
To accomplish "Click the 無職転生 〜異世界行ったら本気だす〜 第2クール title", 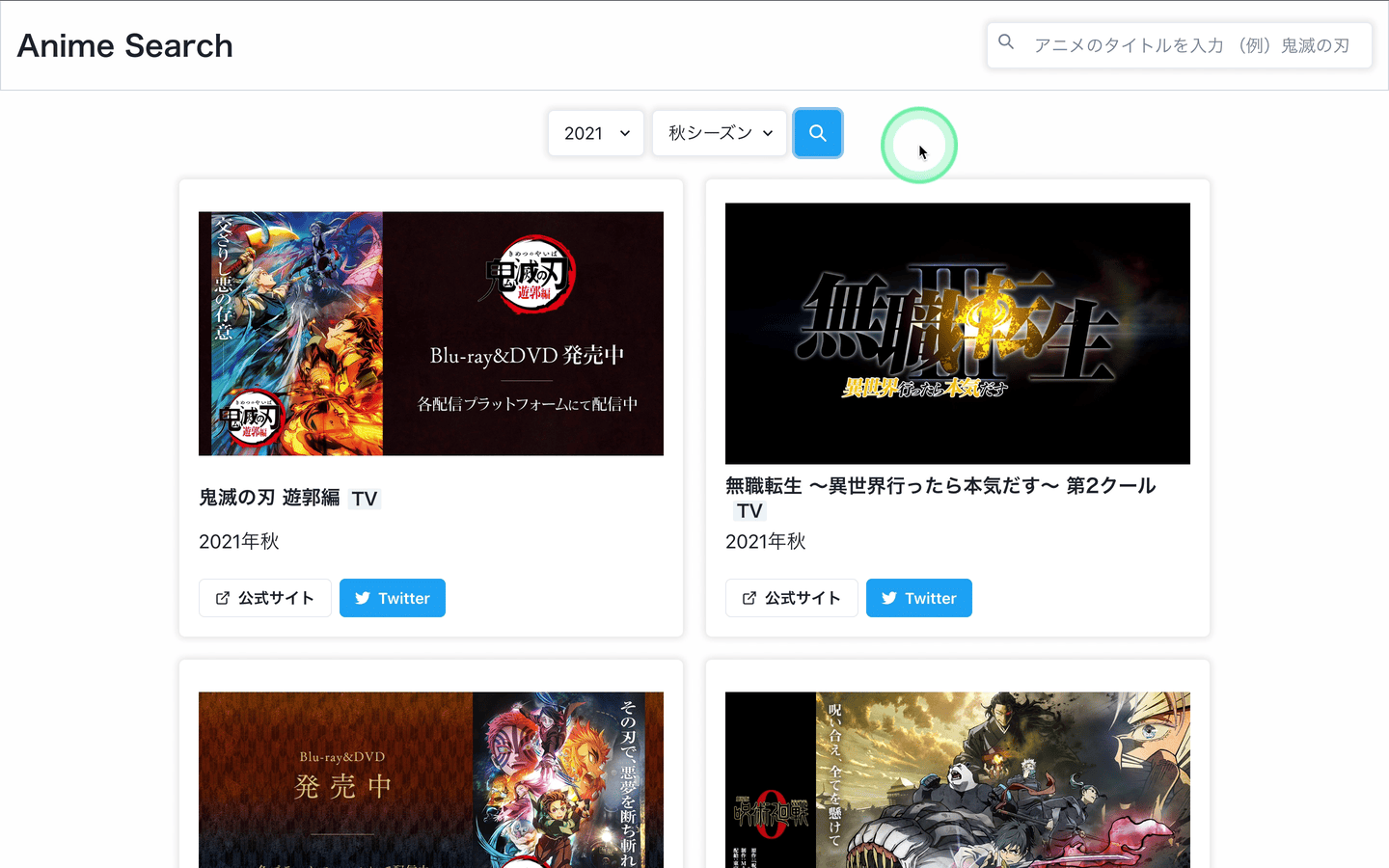I will (940, 486).
